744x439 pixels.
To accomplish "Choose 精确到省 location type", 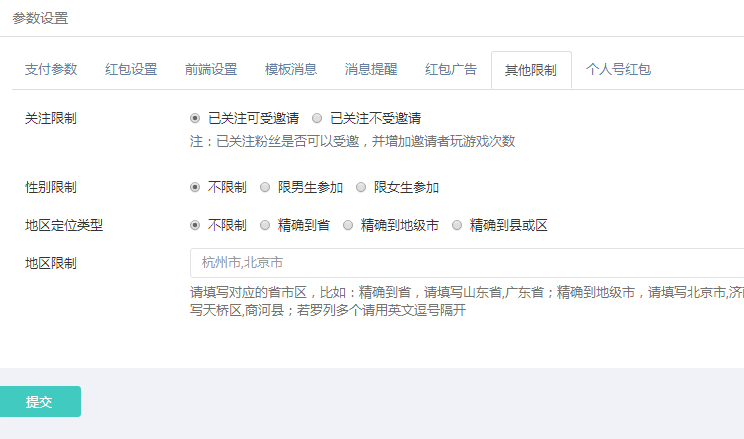I will pyautogui.click(x=265, y=225).
